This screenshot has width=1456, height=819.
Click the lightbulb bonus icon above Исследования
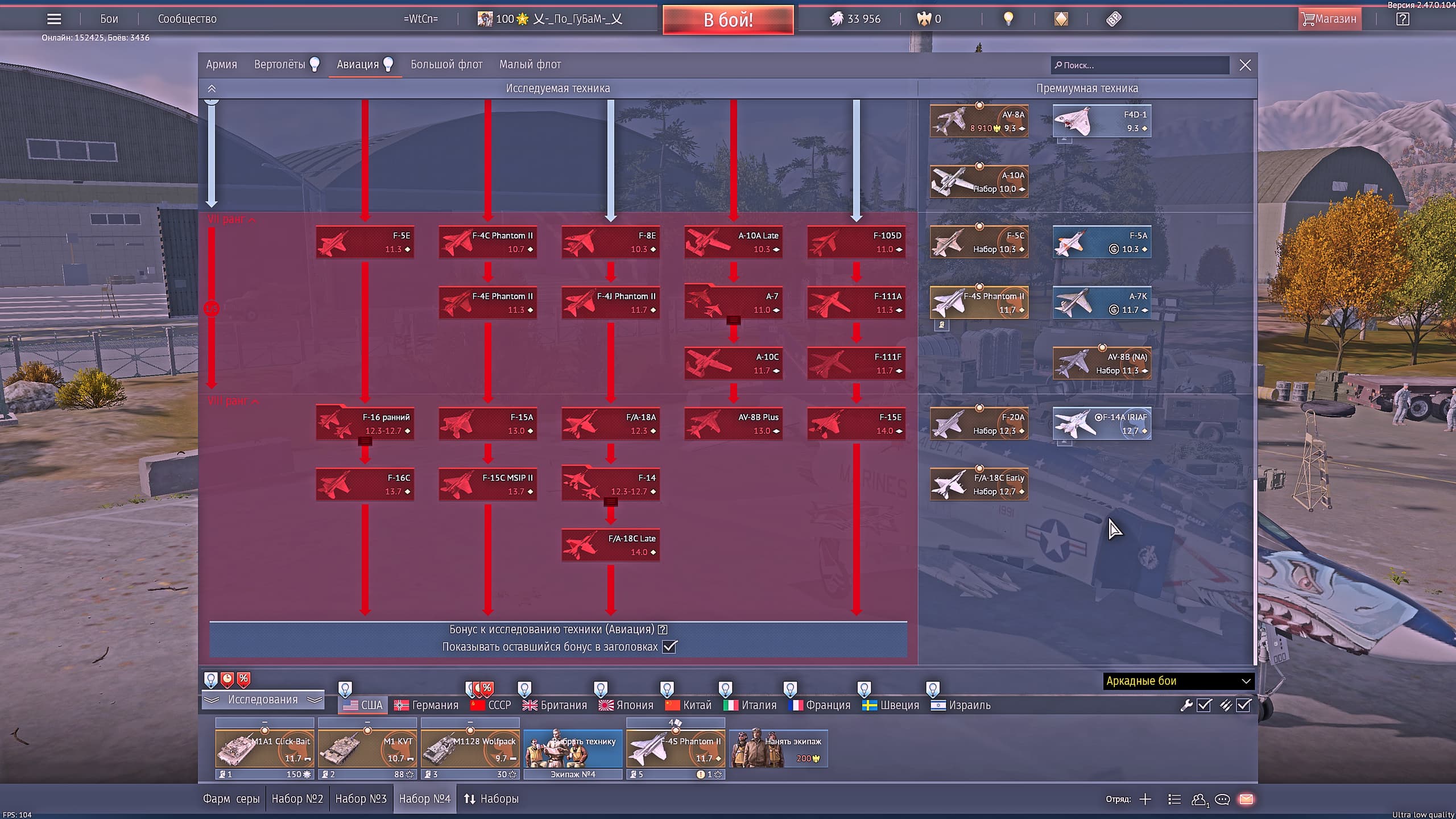(211, 679)
